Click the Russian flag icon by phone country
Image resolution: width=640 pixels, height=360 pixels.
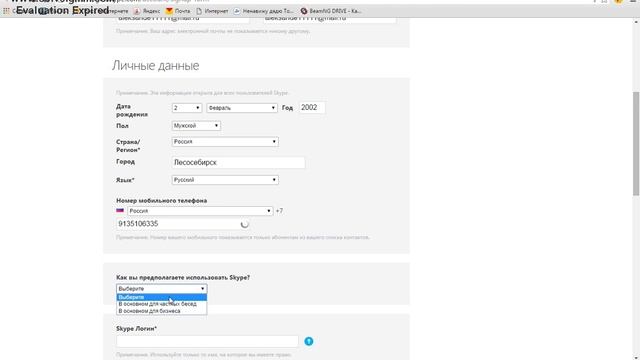(120, 211)
